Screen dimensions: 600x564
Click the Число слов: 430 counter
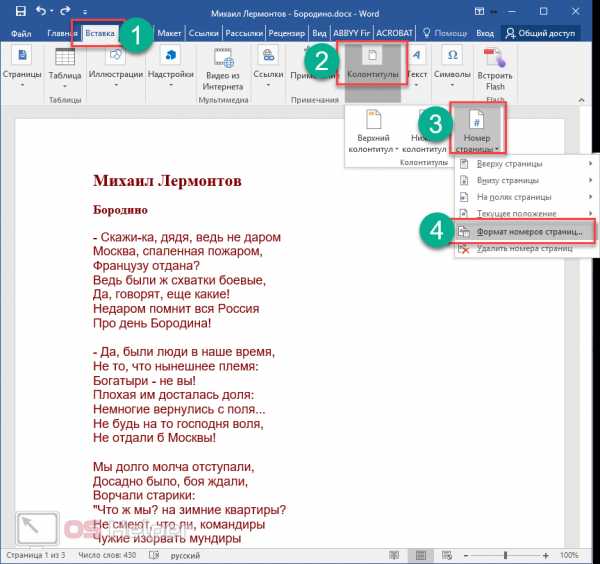(107, 555)
